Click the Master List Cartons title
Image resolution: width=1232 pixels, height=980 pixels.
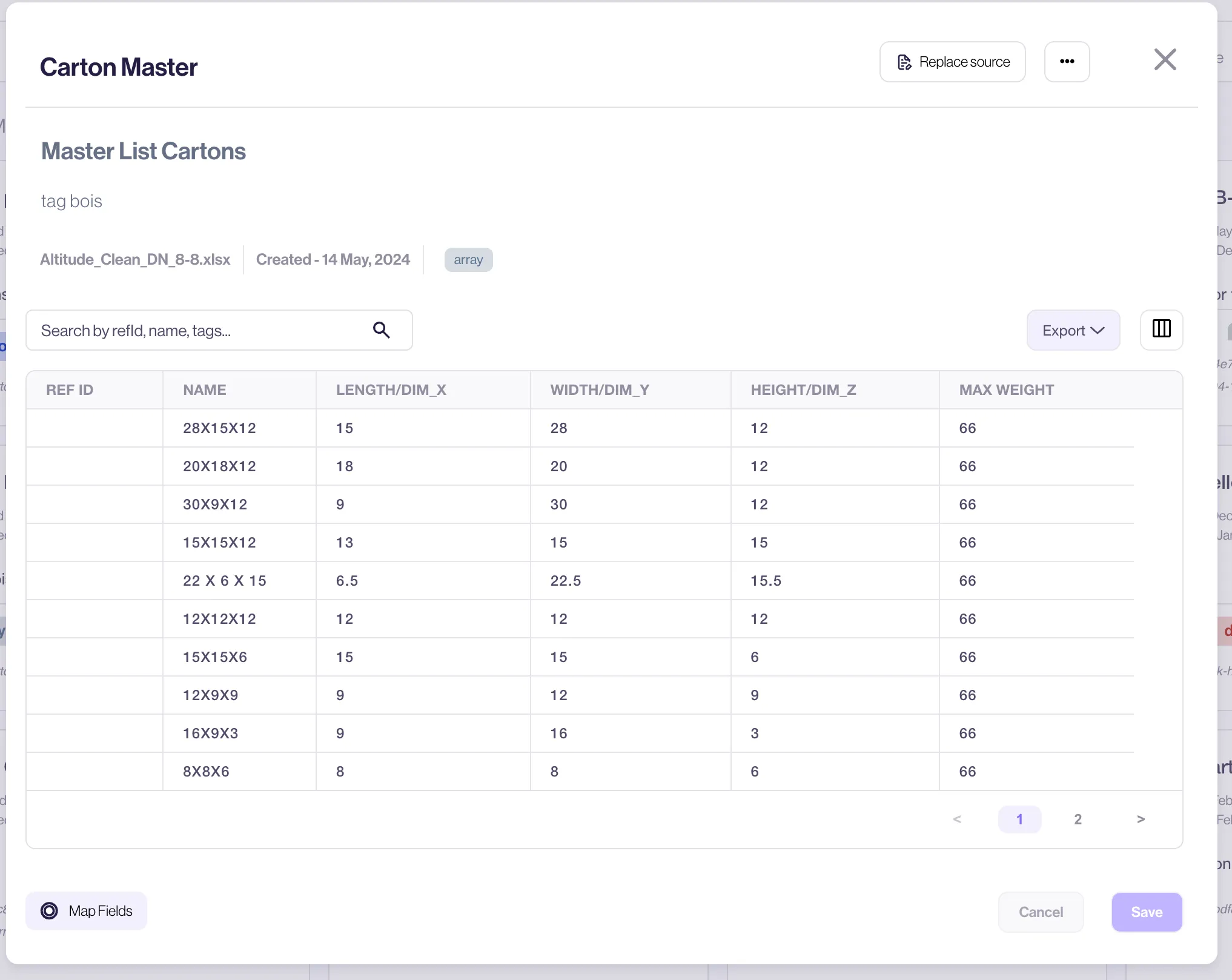144,151
